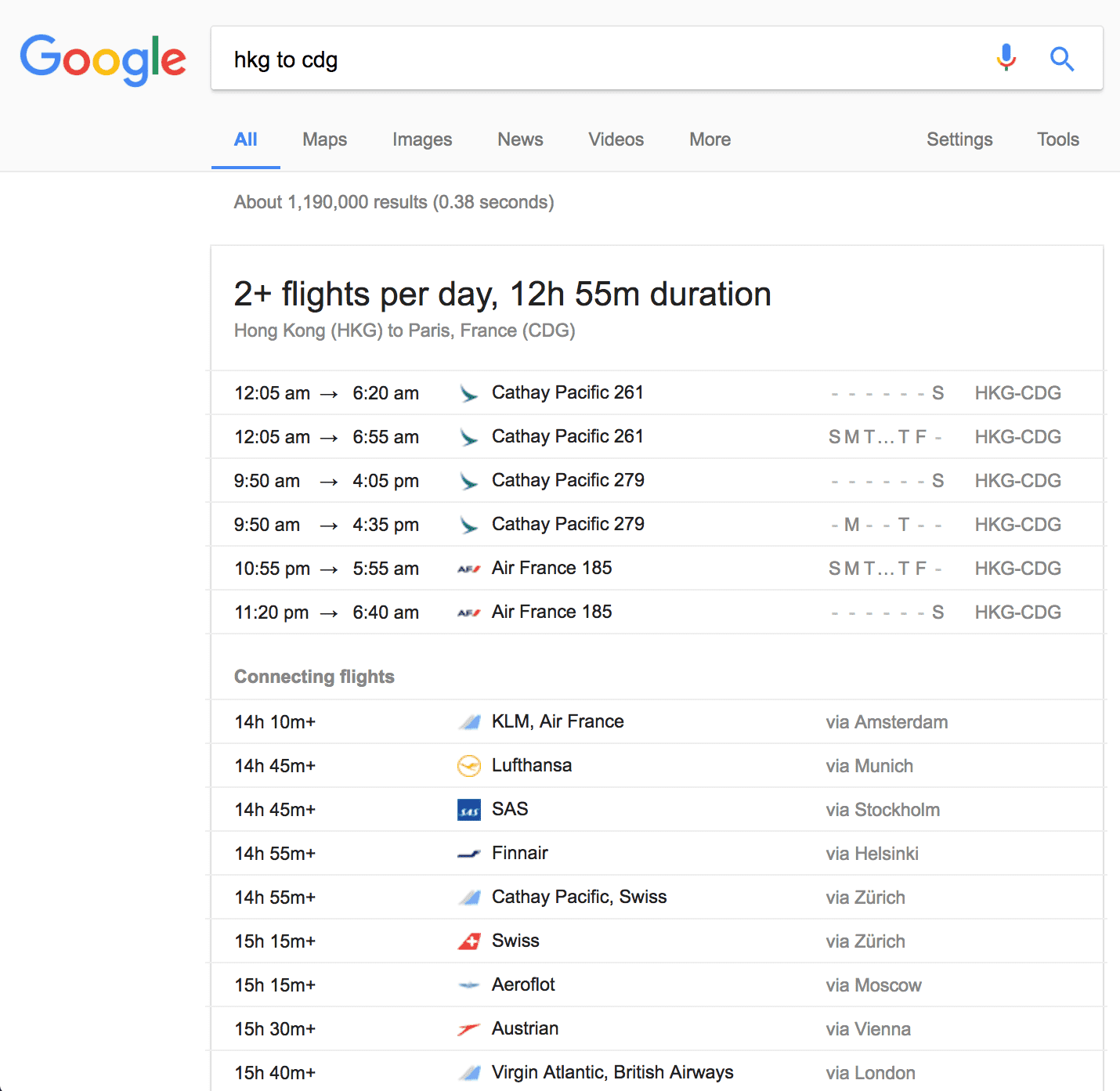Screen dimensions: 1120x1091
Task: Click Air France logo in 10:55 pm row
Action: [468, 569]
